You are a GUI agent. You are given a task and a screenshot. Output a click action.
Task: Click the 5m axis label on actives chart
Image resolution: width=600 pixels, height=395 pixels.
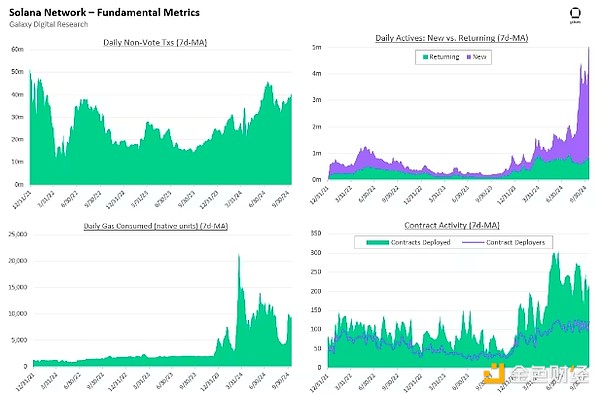click(x=316, y=47)
